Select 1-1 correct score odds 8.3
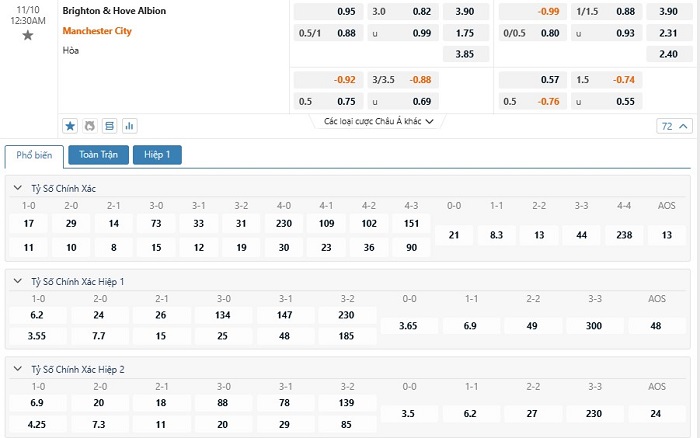 [496, 235]
